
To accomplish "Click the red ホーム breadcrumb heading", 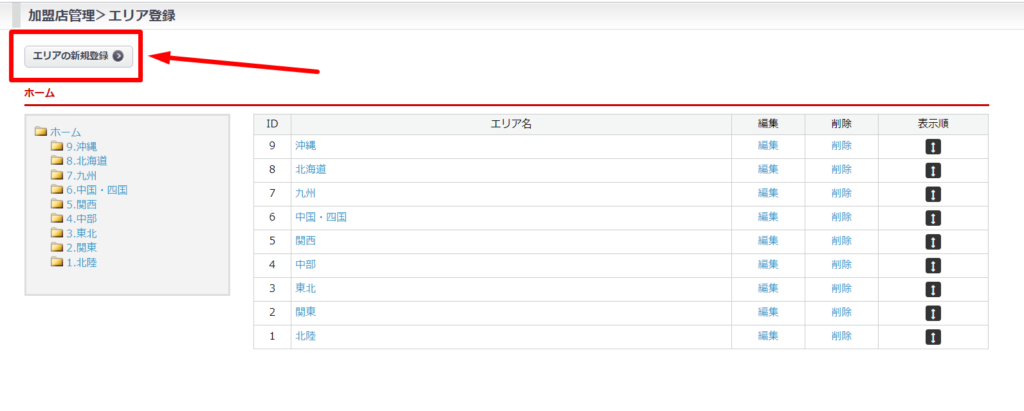I will click(x=39, y=93).
